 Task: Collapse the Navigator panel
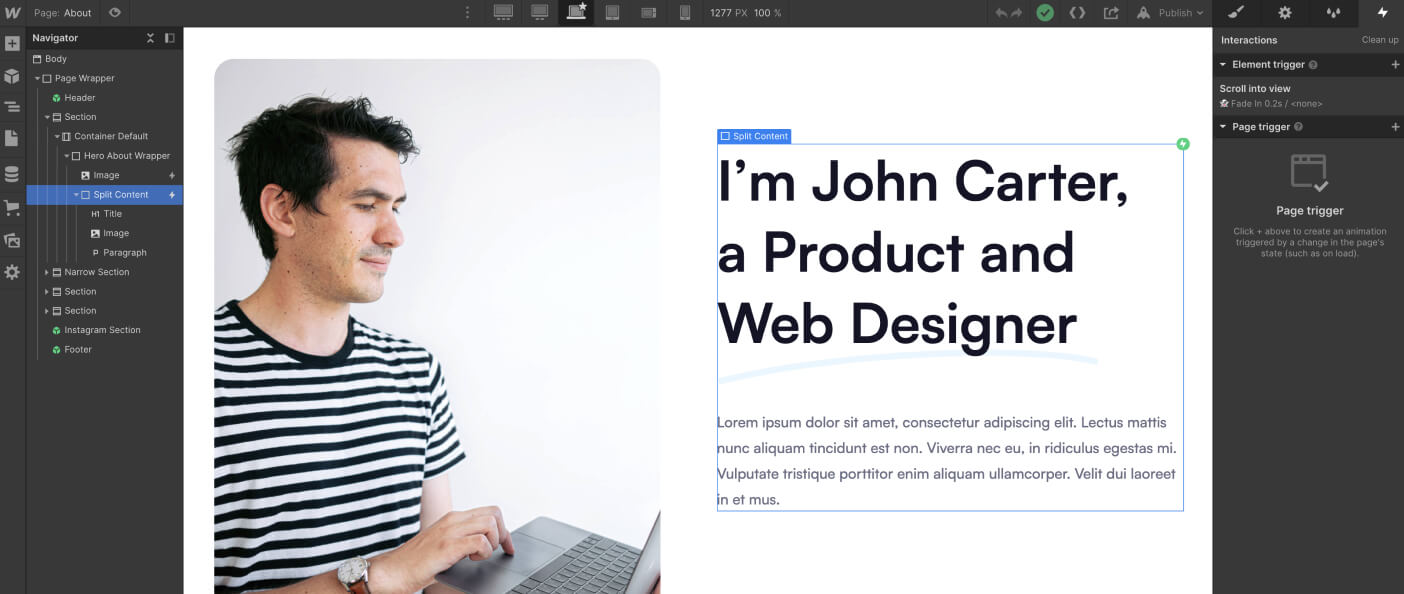pos(150,37)
